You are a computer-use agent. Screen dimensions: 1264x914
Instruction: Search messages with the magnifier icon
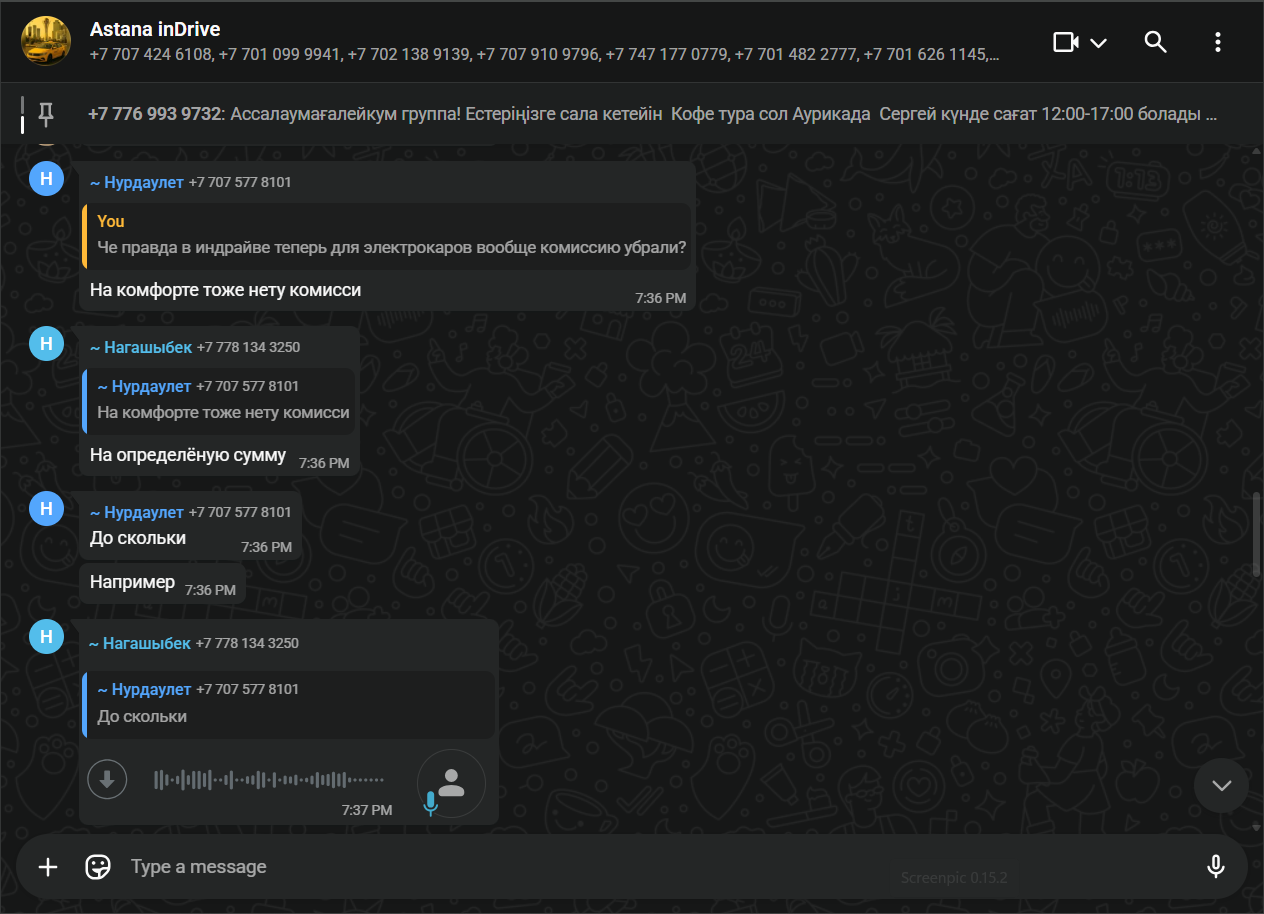1155,42
